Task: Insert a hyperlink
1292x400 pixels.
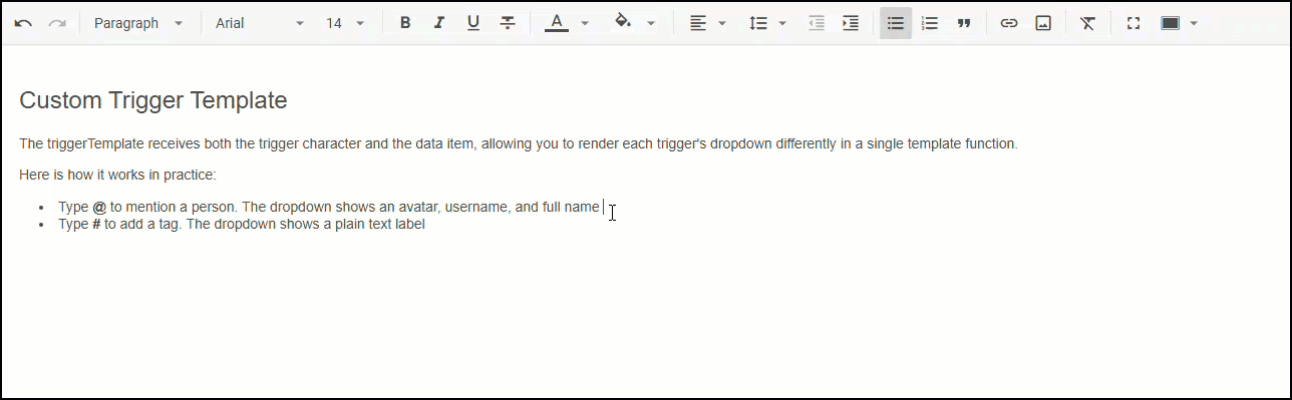Action: click(x=1009, y=23)
